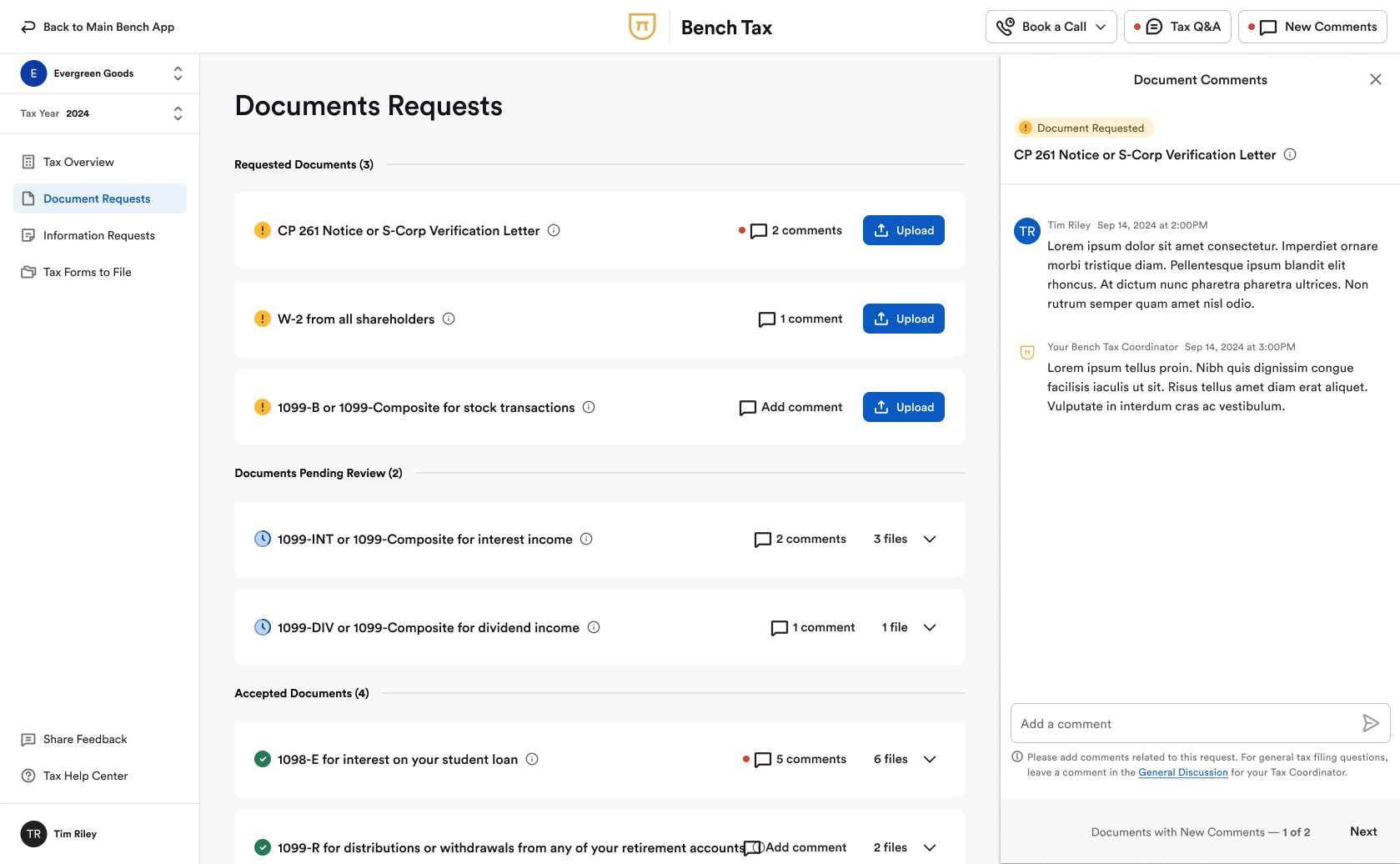The width and height of the screenshot is (1400, 864).
Task: Upload CP 261 Notice document
Action: [x=904, y=230]
